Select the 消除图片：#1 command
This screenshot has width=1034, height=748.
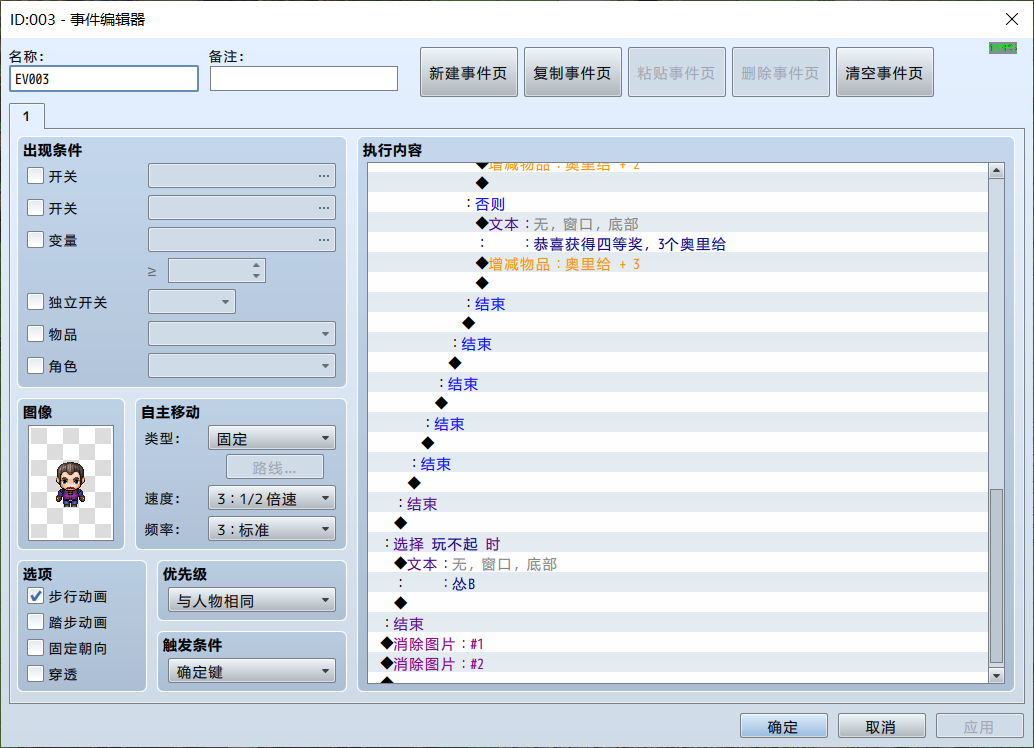click(x=678, y=644)
